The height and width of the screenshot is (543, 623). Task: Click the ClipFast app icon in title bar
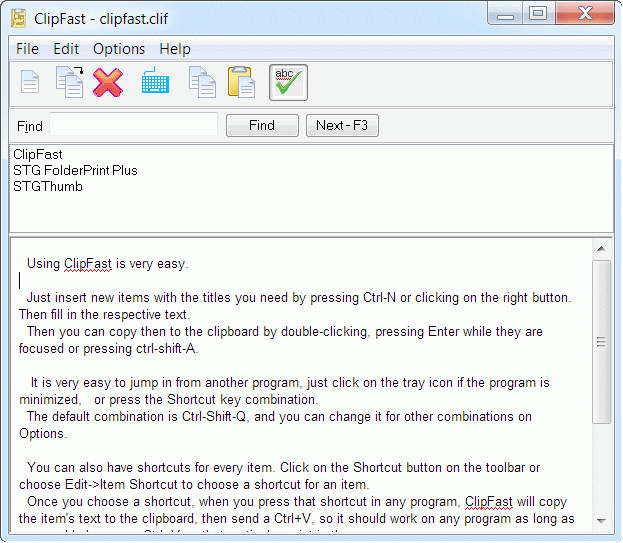click(x=19, y=19)
